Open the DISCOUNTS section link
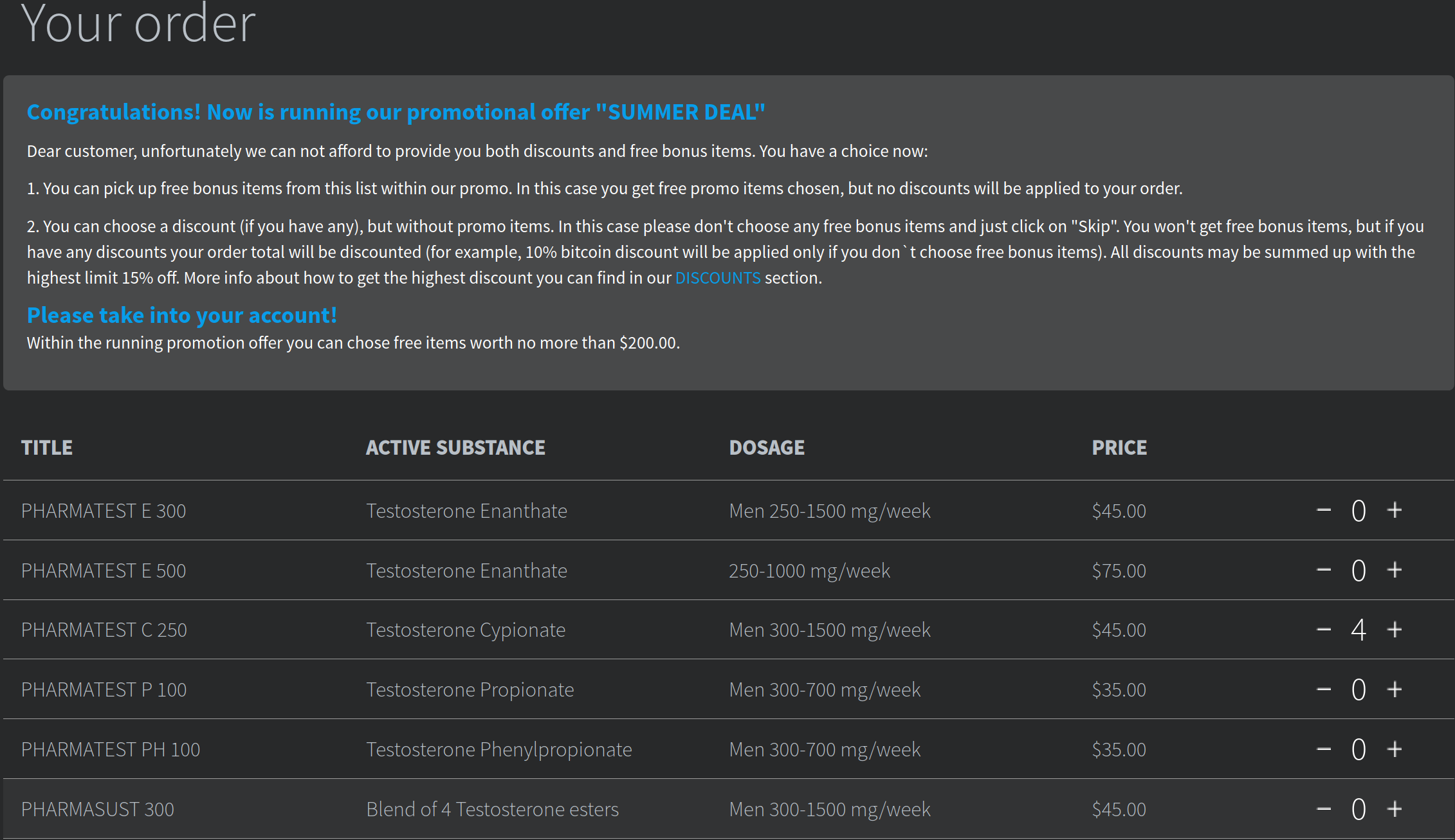The height and width of the screenshot is (840, 1455). [x=717, y=278]
